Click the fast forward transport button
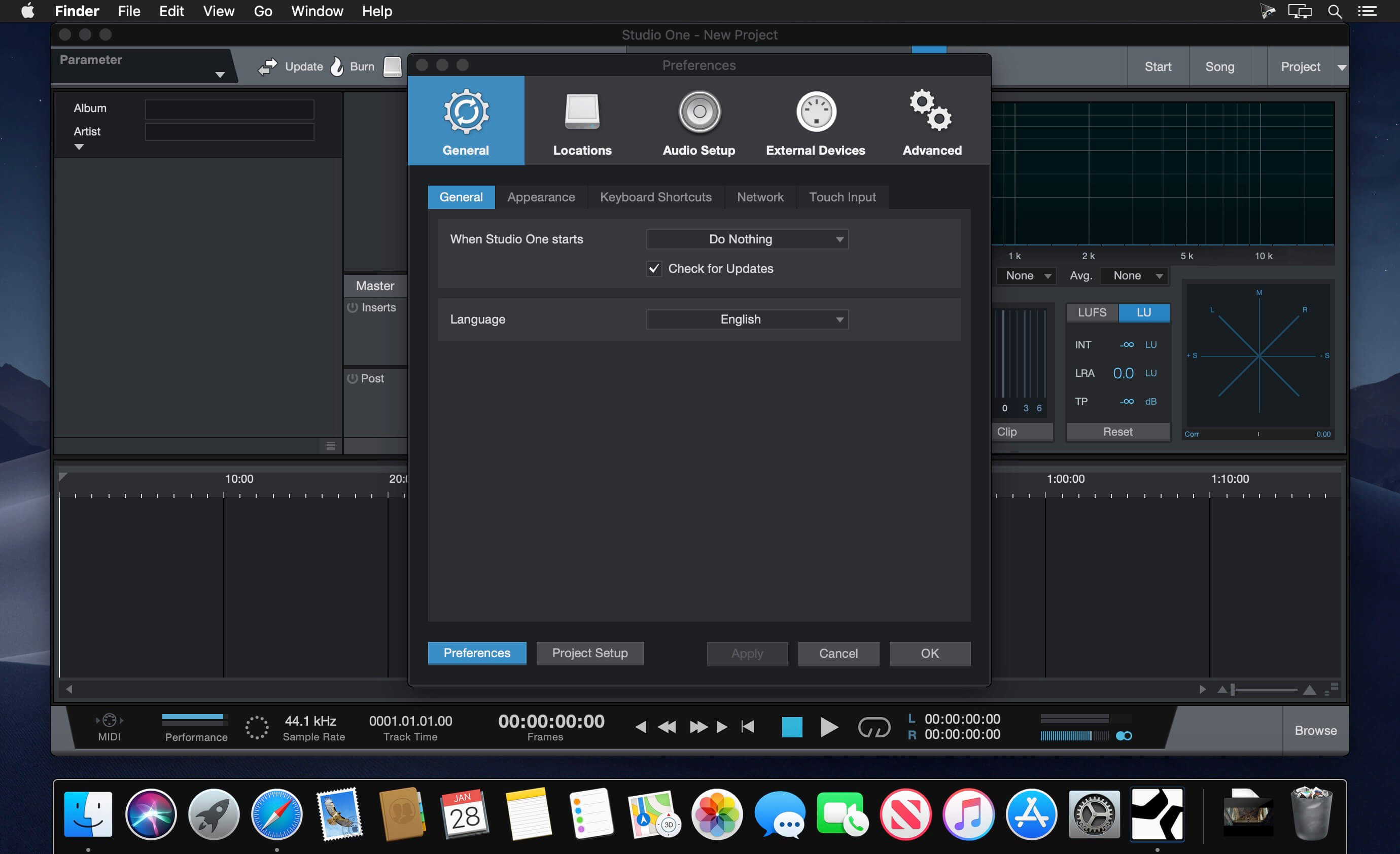 coord(698,727)
